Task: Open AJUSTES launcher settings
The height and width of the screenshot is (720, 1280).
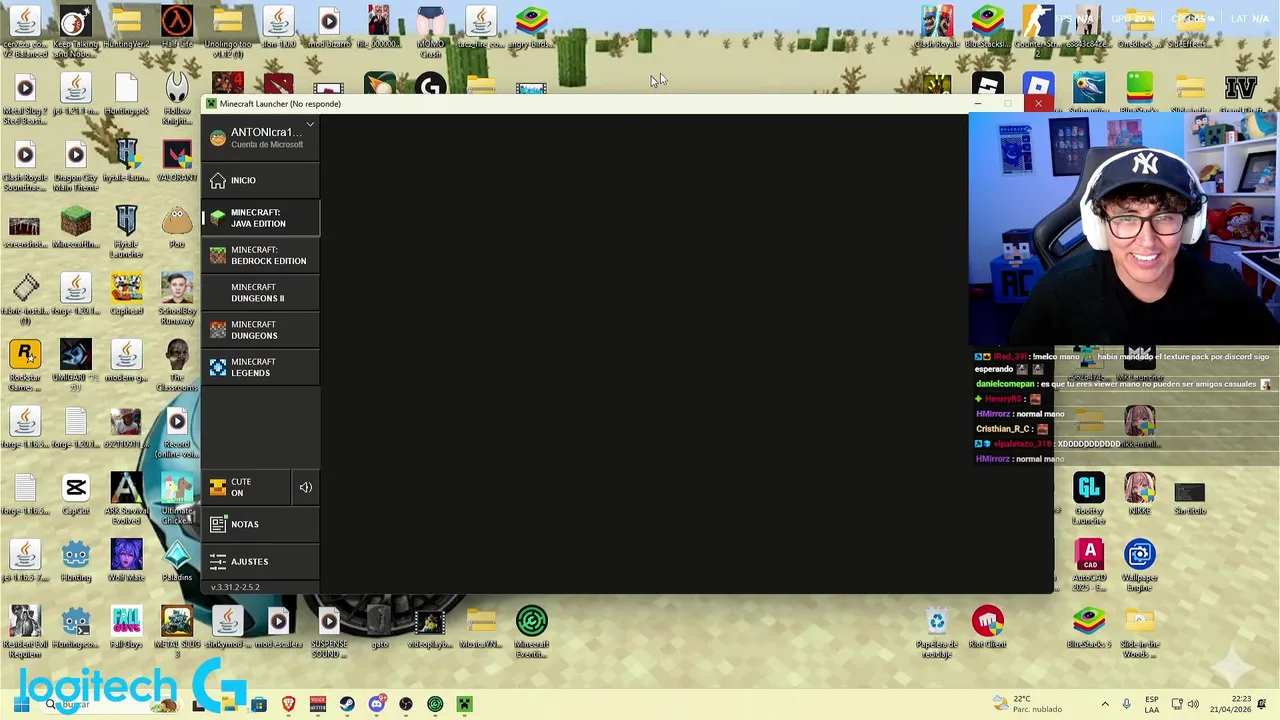Action: click(260, 562)
